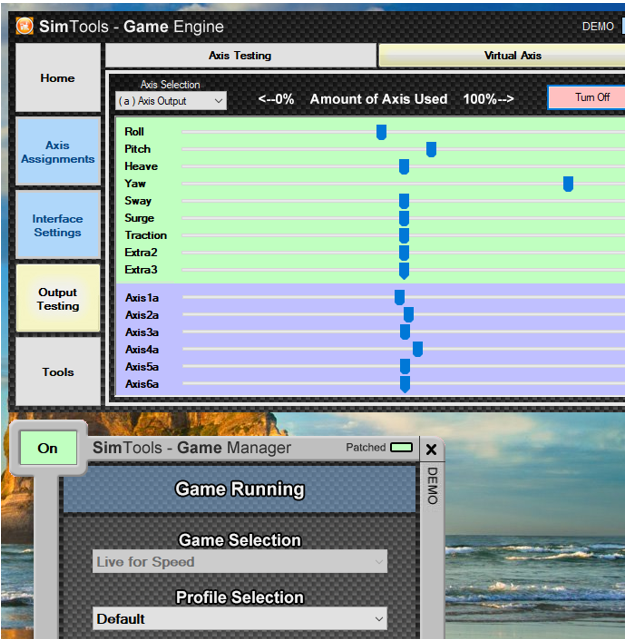Expand the Default profile dropdown
Screen dimensions: 637x639
click(x=240, y=619)
